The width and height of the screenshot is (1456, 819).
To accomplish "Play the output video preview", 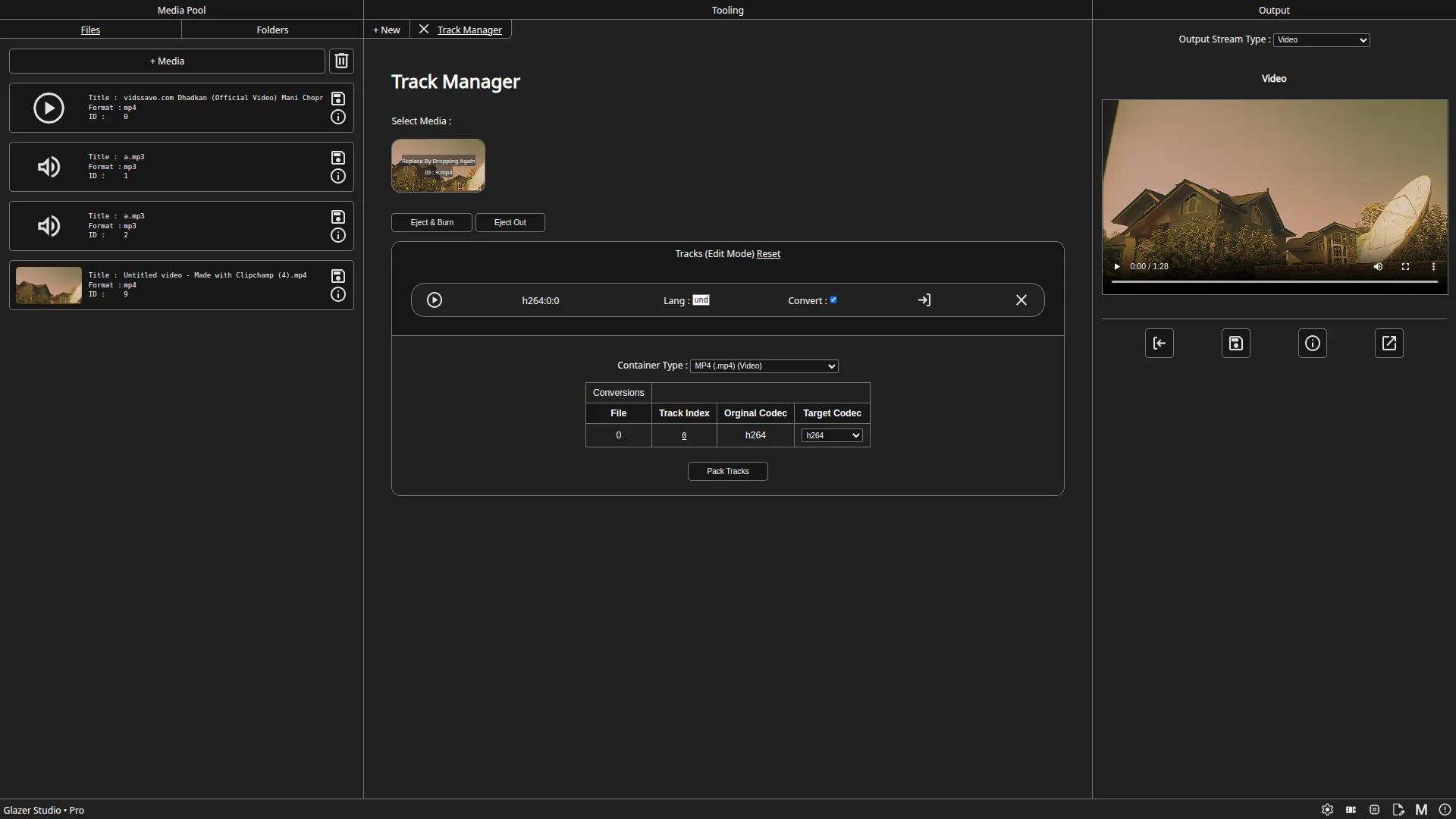I will [x=1116, y=266].
